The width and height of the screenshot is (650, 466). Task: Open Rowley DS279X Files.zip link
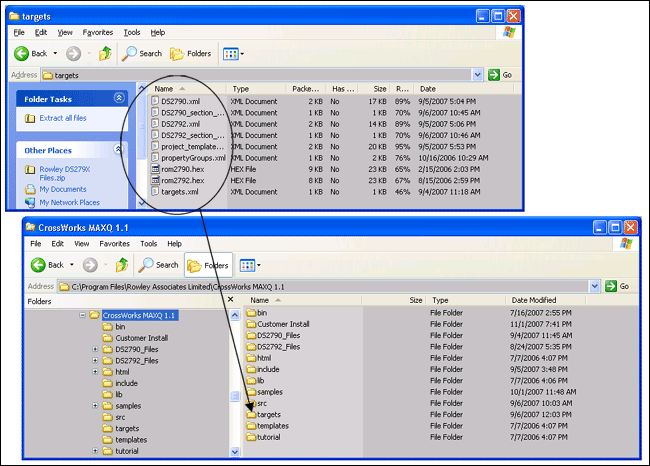pyautogui.click(x=65, y=173)
